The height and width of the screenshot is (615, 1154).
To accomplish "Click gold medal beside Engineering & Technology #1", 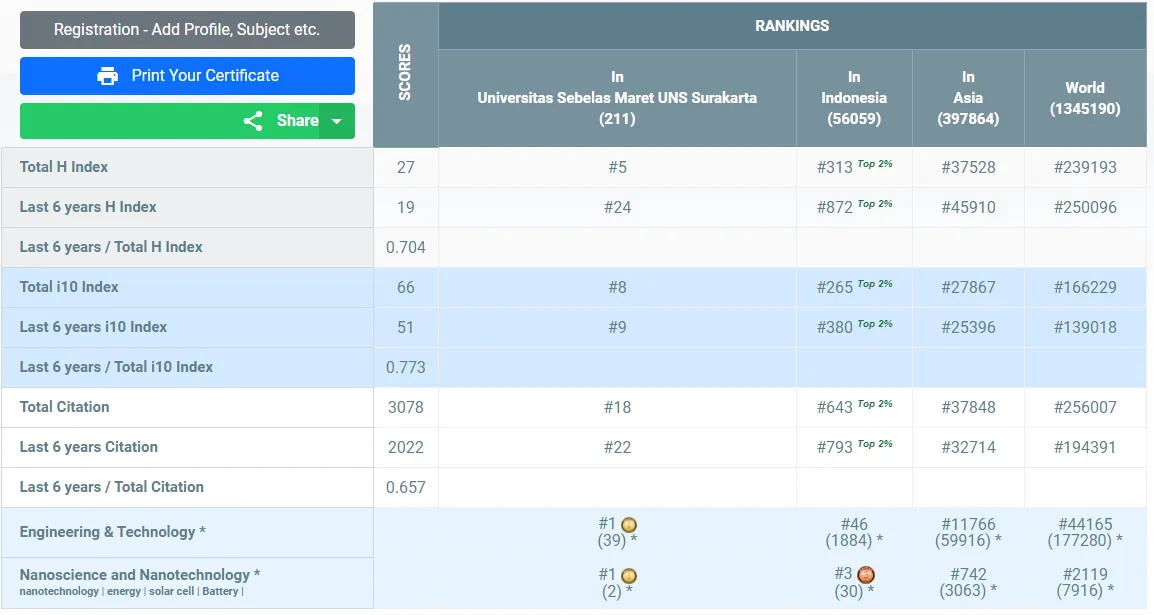I will 629,525.
